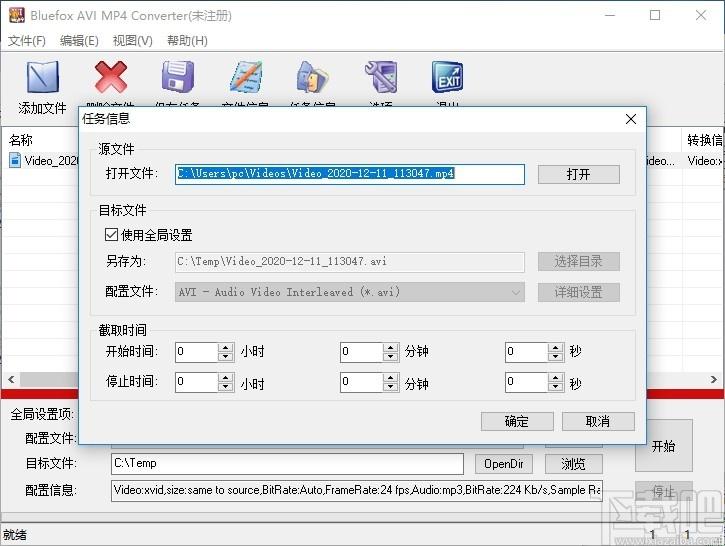Open the options (选项) toolbar icon
The width and height of the screenshot is (725, 546).
[380, 78]
